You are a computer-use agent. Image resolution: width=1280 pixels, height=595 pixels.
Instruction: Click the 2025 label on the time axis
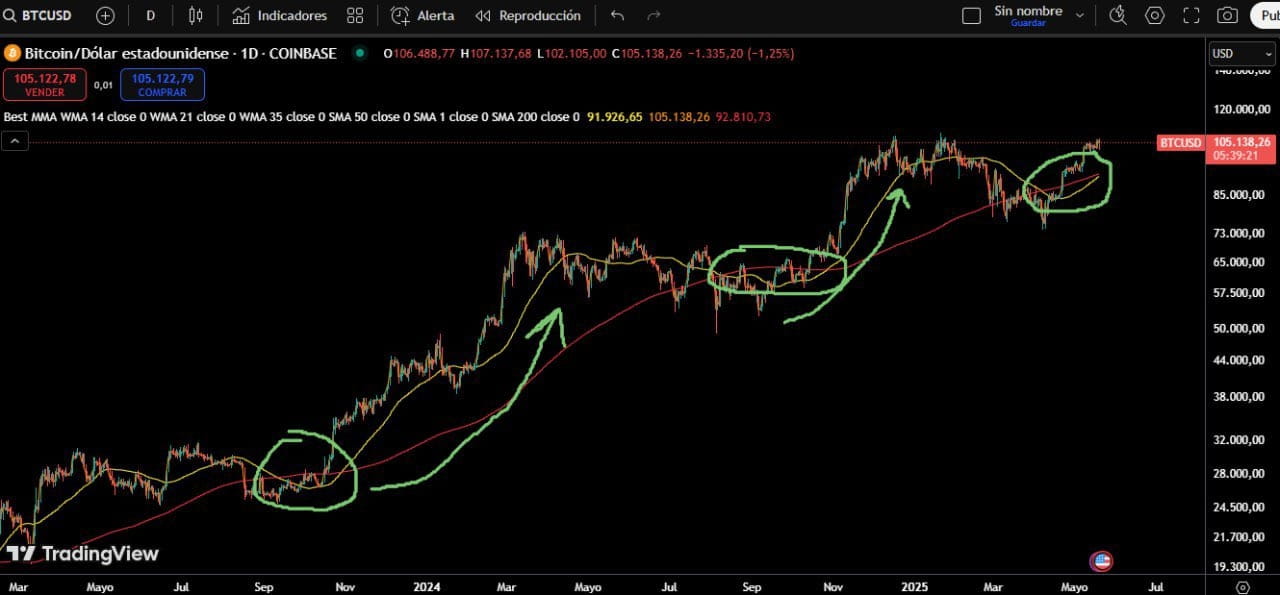[x=917, y=587]
